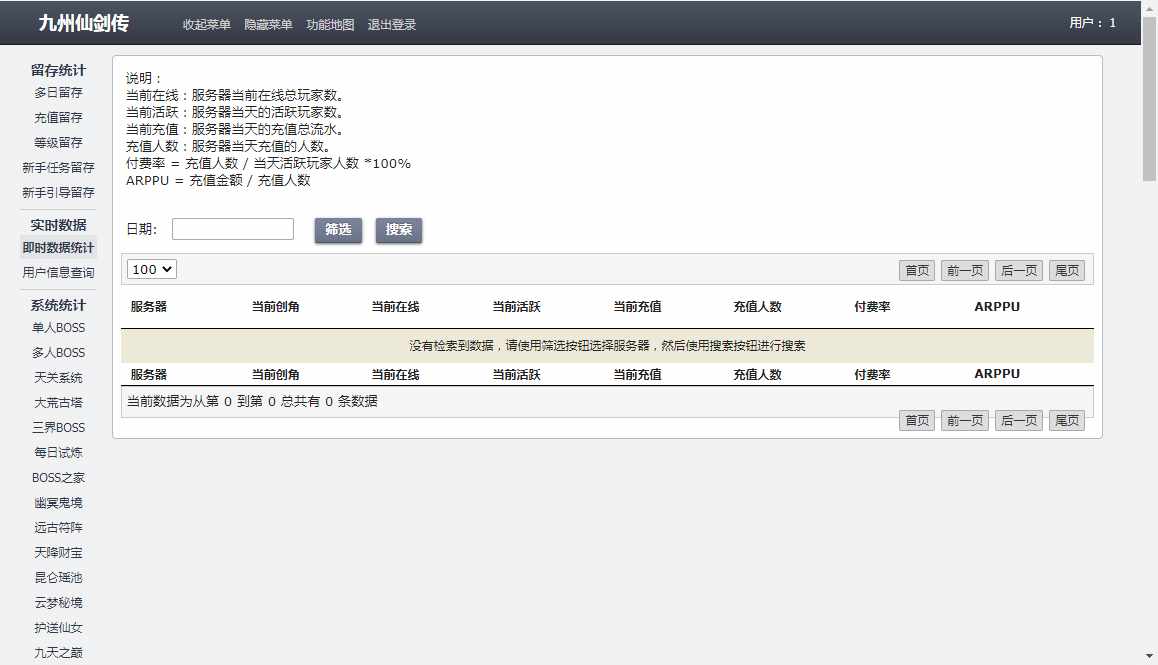The image size is (1158, 665).
Task: Open BOSS之家 in the sidebar
Action: 58,477
